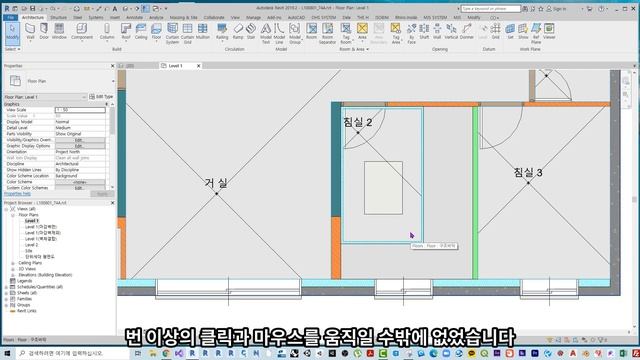Select the Model Text tool
This screenshot has height=360, width=640.
[x=266, y=33]
